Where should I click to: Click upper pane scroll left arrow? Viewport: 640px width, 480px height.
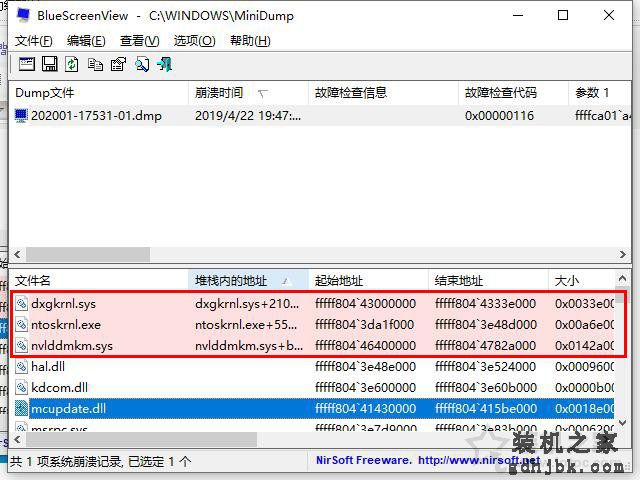(x=17, y=254)
